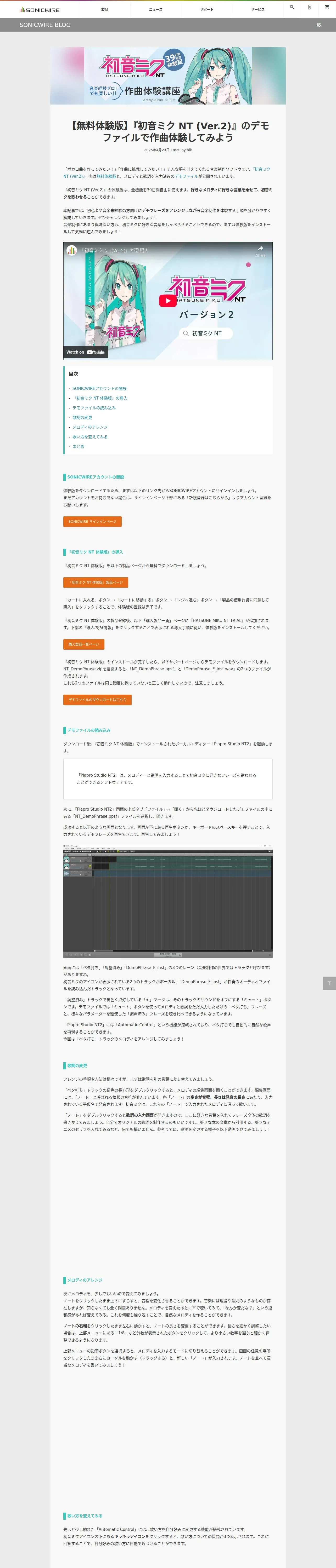Image resolution: width=336 pixels, height=1568 pixels.
Task: Click the 購入製品一覧ページ button
Action: [x=83, y=645]
